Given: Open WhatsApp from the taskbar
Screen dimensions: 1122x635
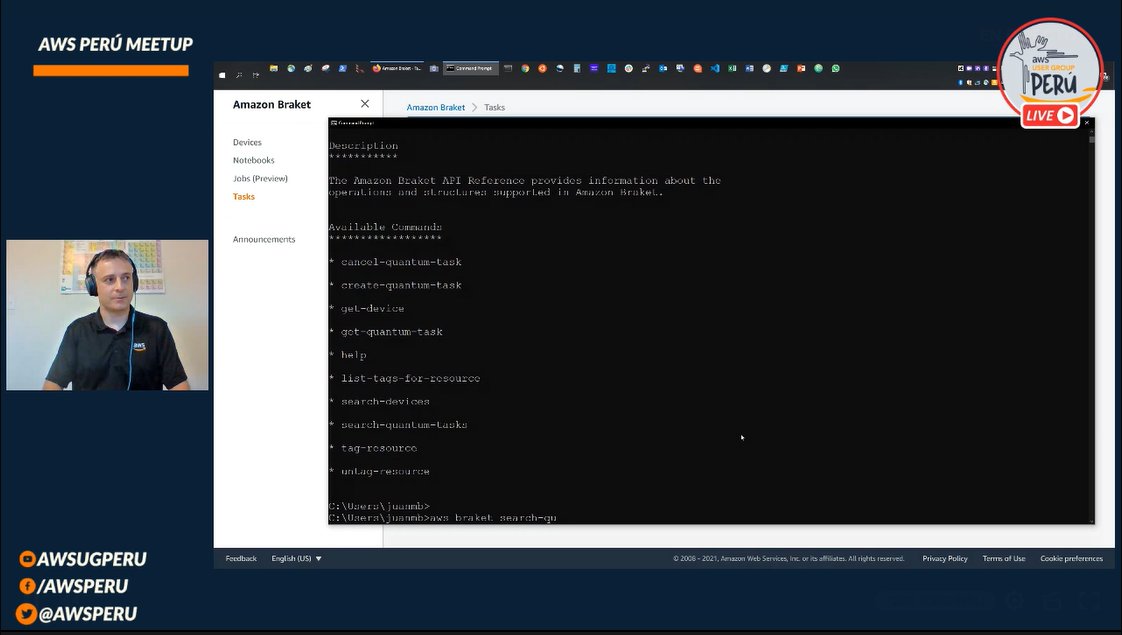Looking at the screenshot, I should coord(836,68).
